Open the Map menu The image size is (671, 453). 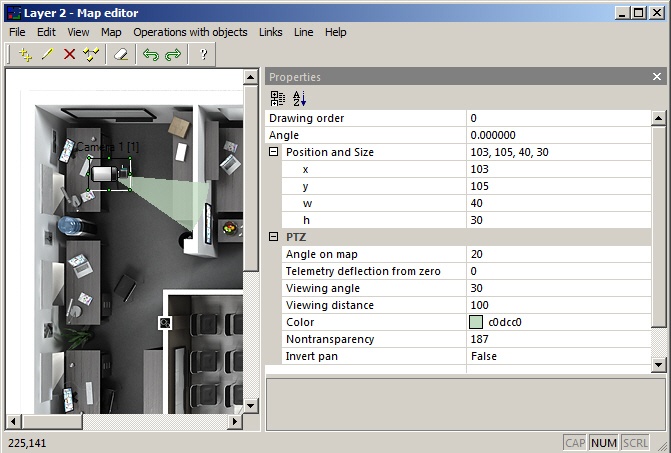[111, 32]
